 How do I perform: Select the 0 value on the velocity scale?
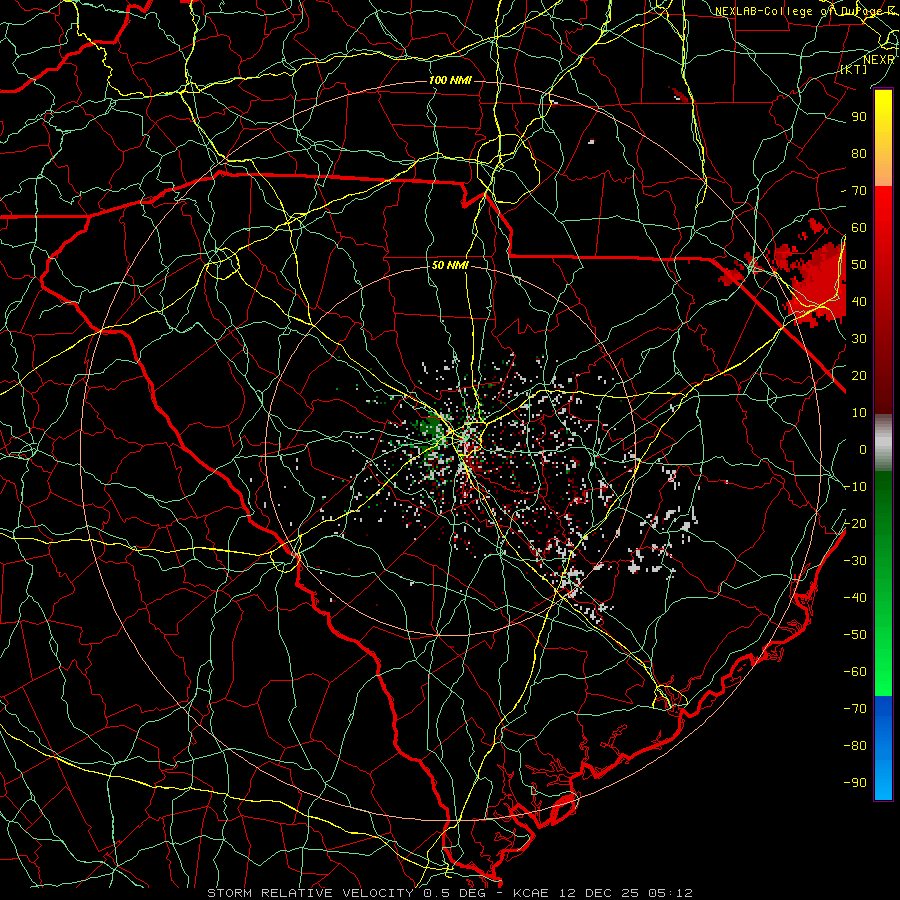coord(863,449)
